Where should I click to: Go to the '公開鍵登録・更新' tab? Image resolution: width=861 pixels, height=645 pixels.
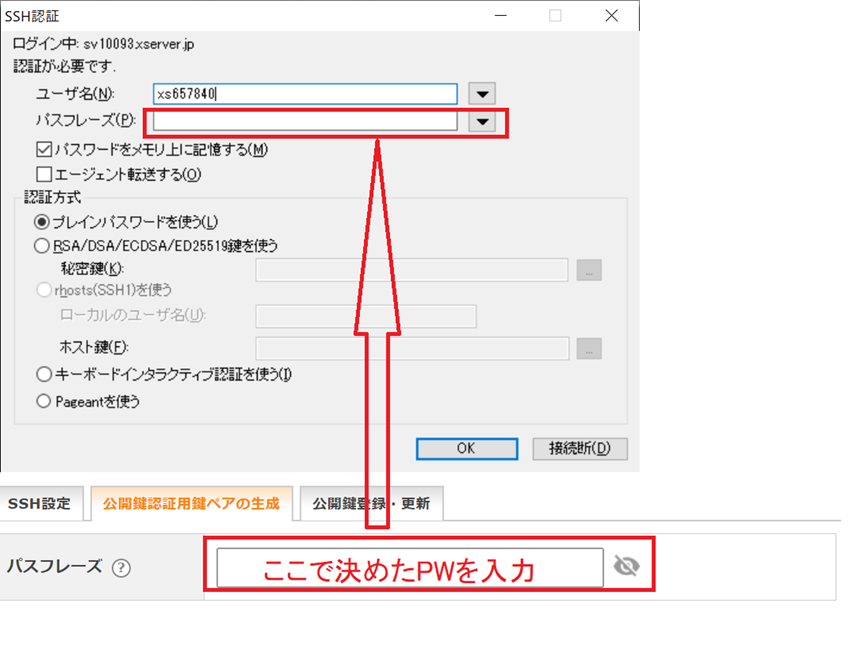tap(371, 503)
